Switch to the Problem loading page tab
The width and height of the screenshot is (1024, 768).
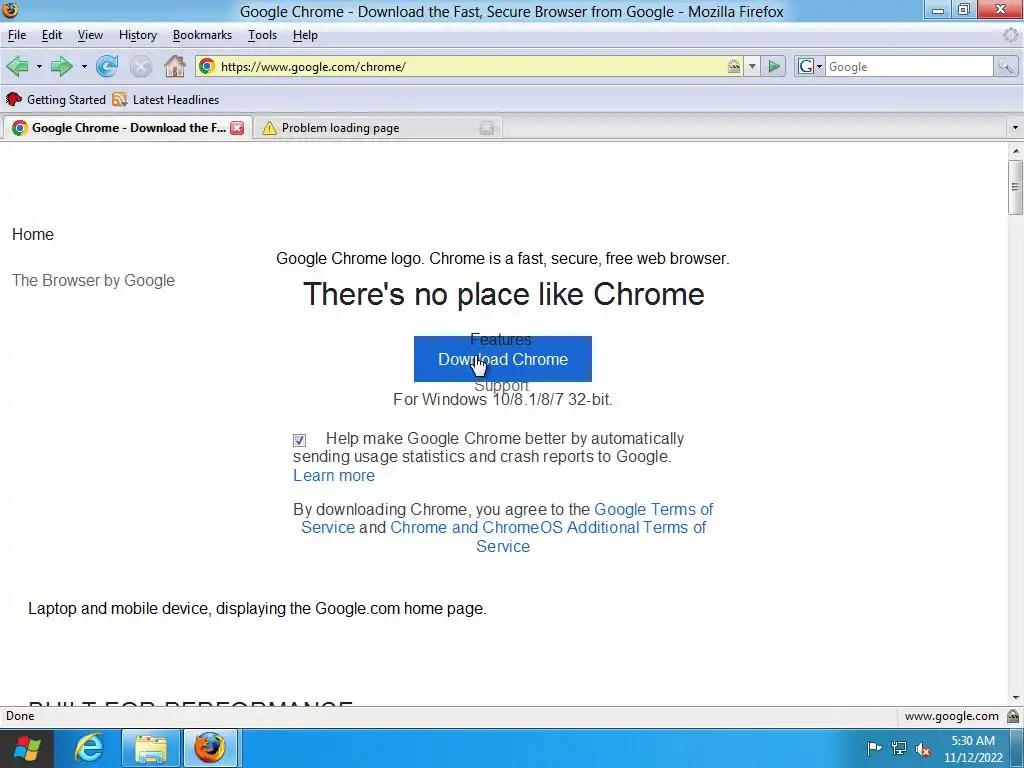click(377, 128)
